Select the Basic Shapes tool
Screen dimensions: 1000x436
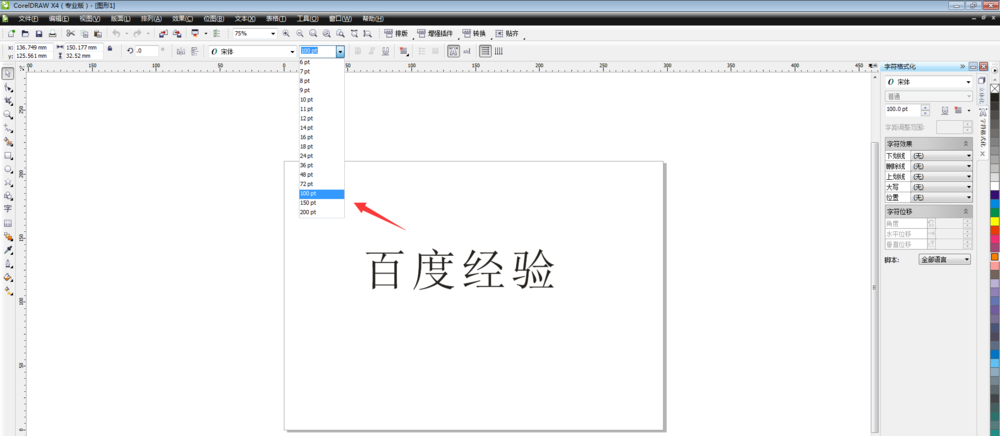pyautogui.click(x=8, y=196)
